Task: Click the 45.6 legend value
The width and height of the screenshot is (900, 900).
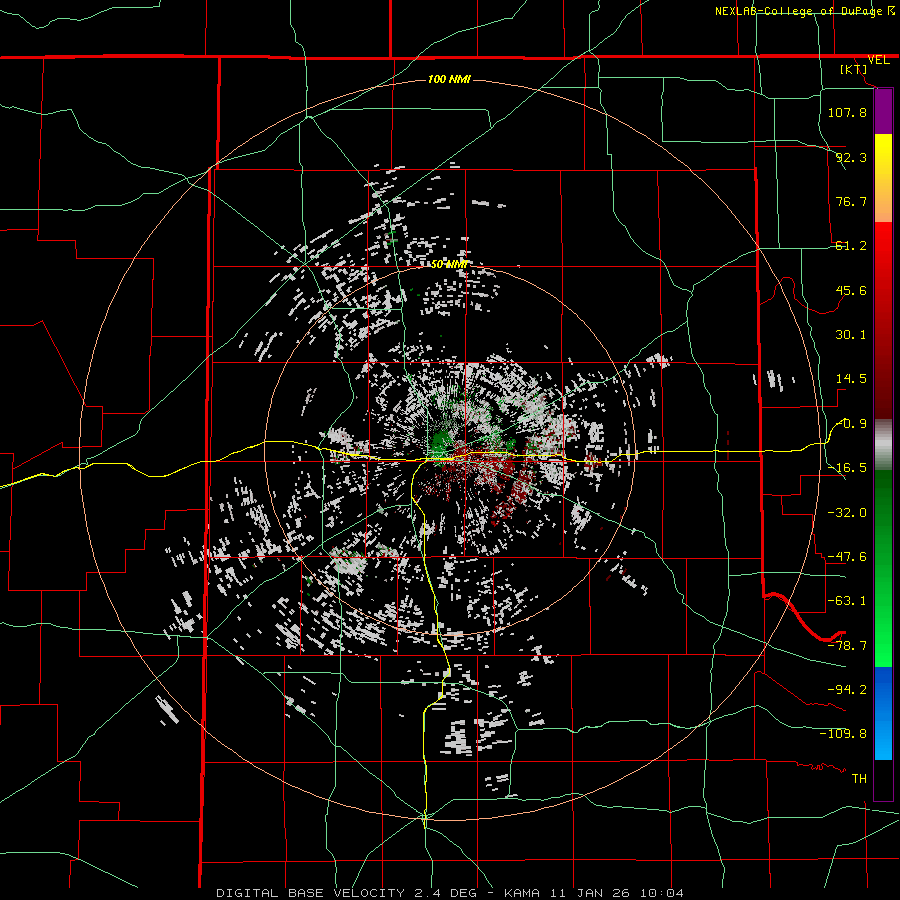Action: click(851, 290)
